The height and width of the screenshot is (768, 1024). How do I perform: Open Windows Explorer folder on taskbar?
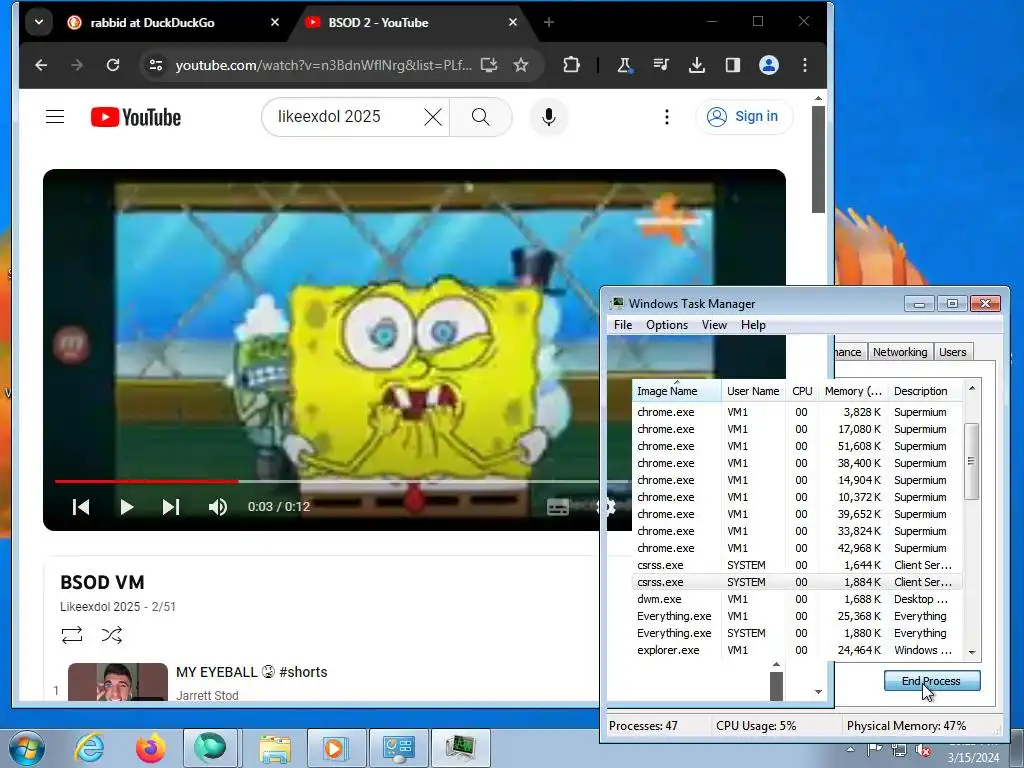275,748
